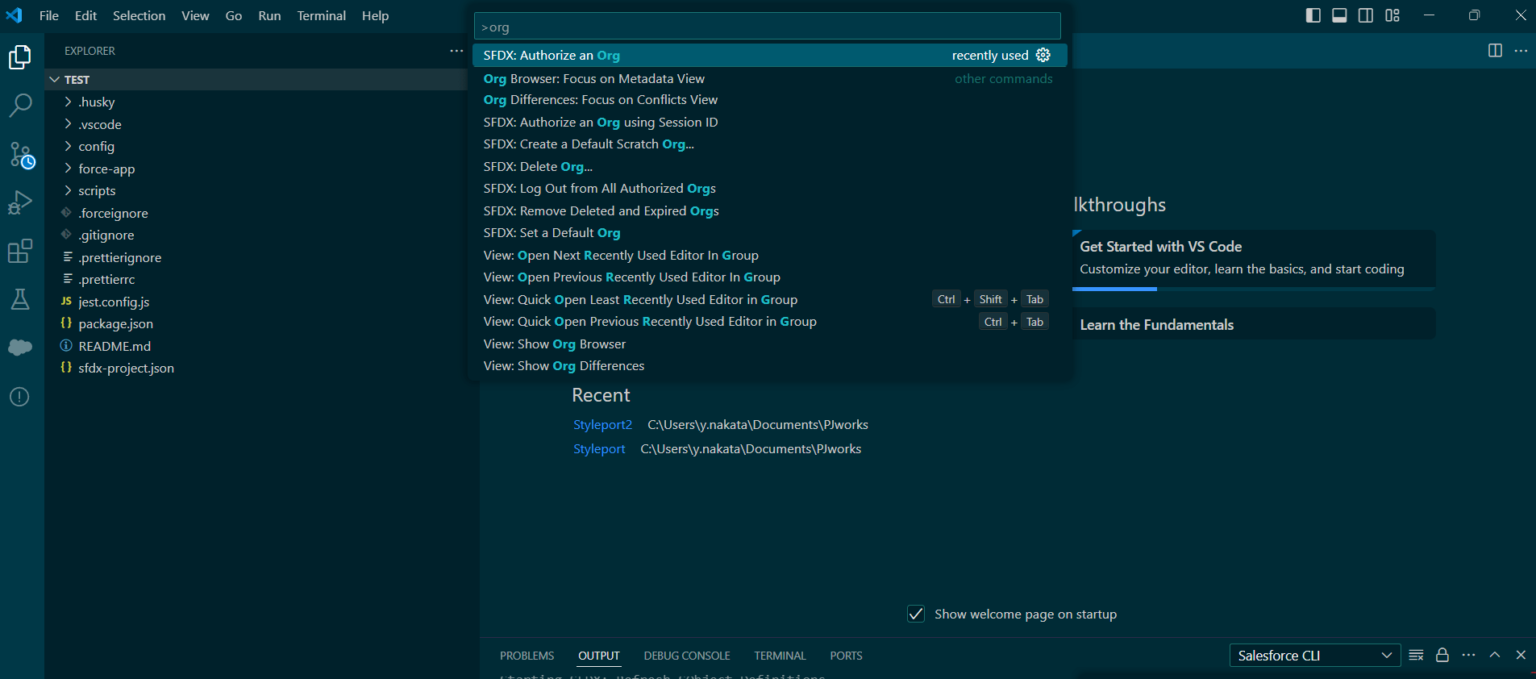Uncheck Show welcome page on startup
Viewport: 1536px width, 679px height.
915,613
